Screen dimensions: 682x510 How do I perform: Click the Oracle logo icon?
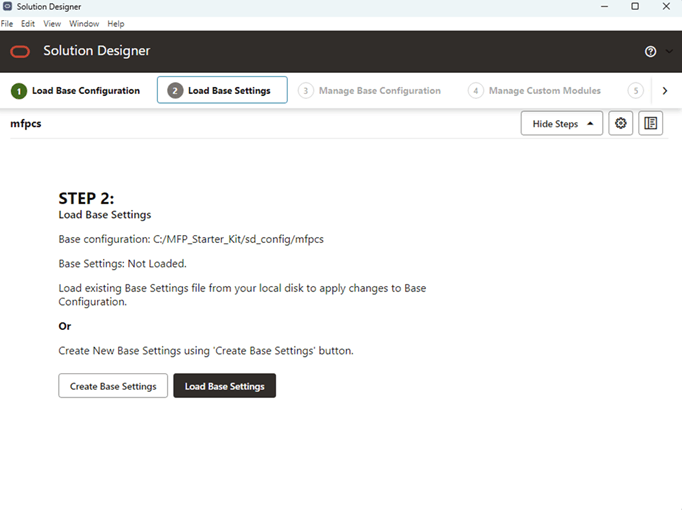20,52
